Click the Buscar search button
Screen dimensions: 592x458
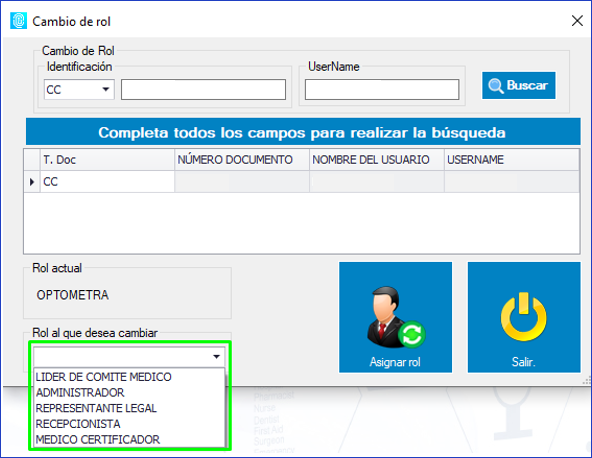coord(518,85)
